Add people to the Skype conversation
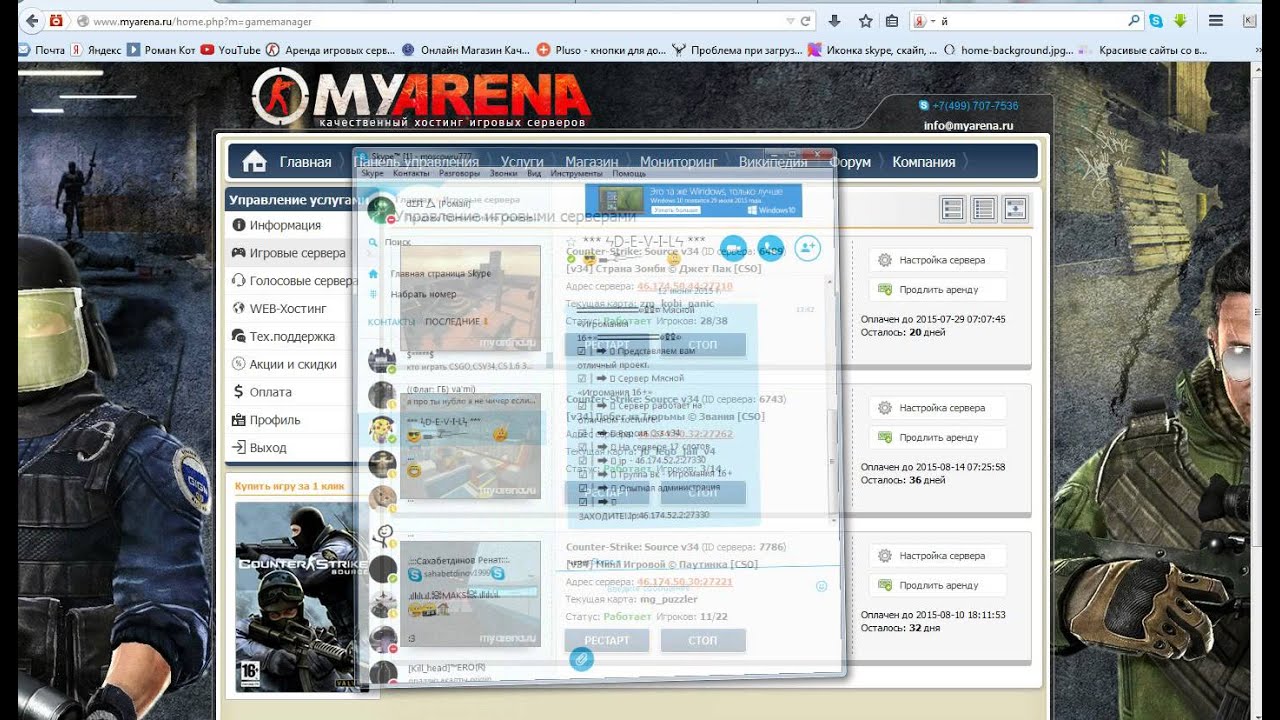Screen dimensions: 1280x720 coord(808,248)
